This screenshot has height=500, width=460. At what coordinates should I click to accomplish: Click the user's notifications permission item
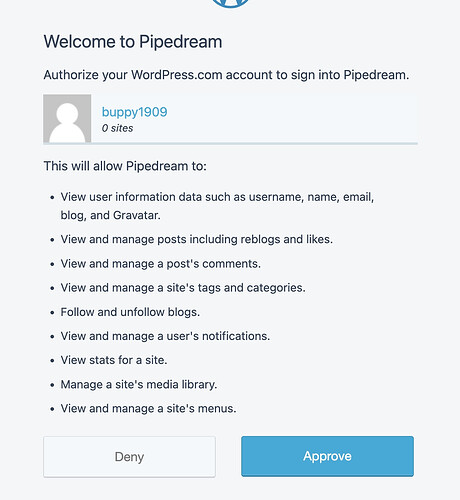(165, 336)
